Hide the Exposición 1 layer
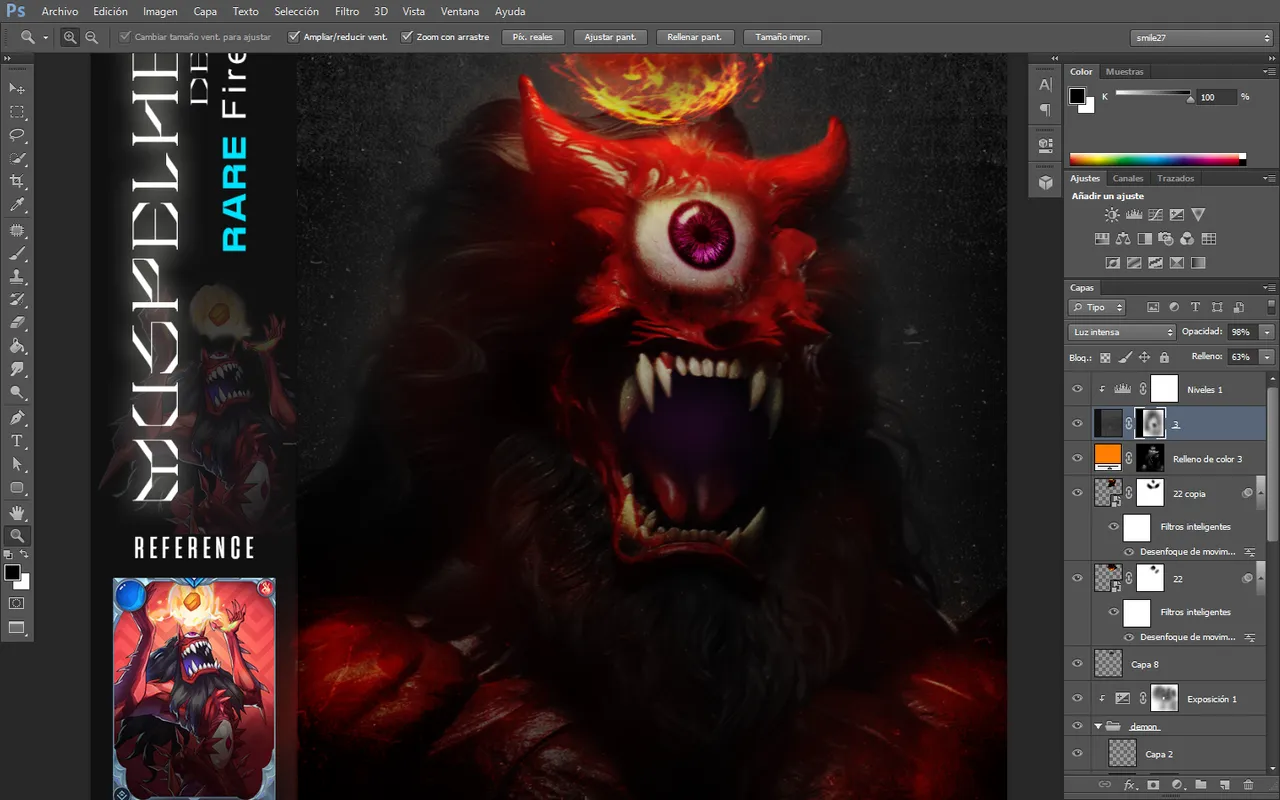1280x800 pixels. point(1077,699)
